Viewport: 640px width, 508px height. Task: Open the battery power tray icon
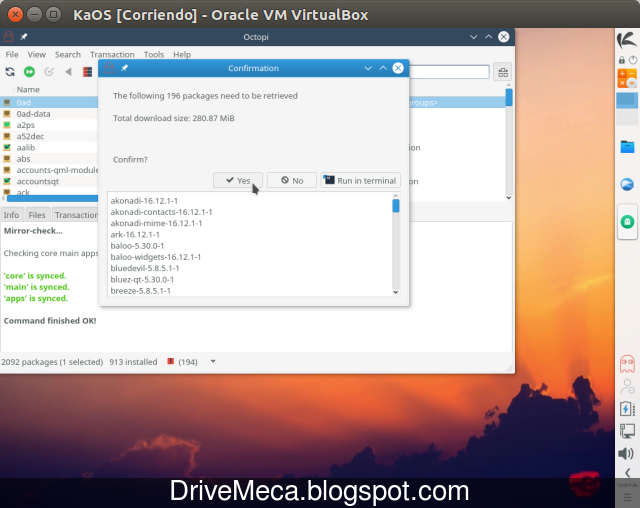pos(627,408)
